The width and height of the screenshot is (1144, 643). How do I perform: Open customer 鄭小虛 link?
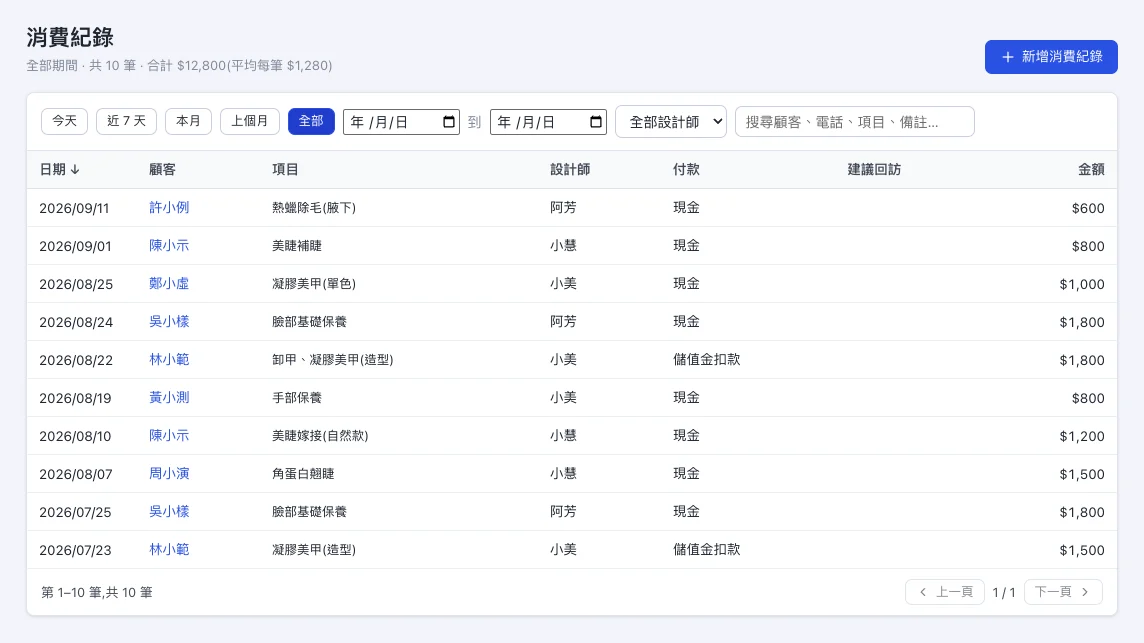coord(169,283)
